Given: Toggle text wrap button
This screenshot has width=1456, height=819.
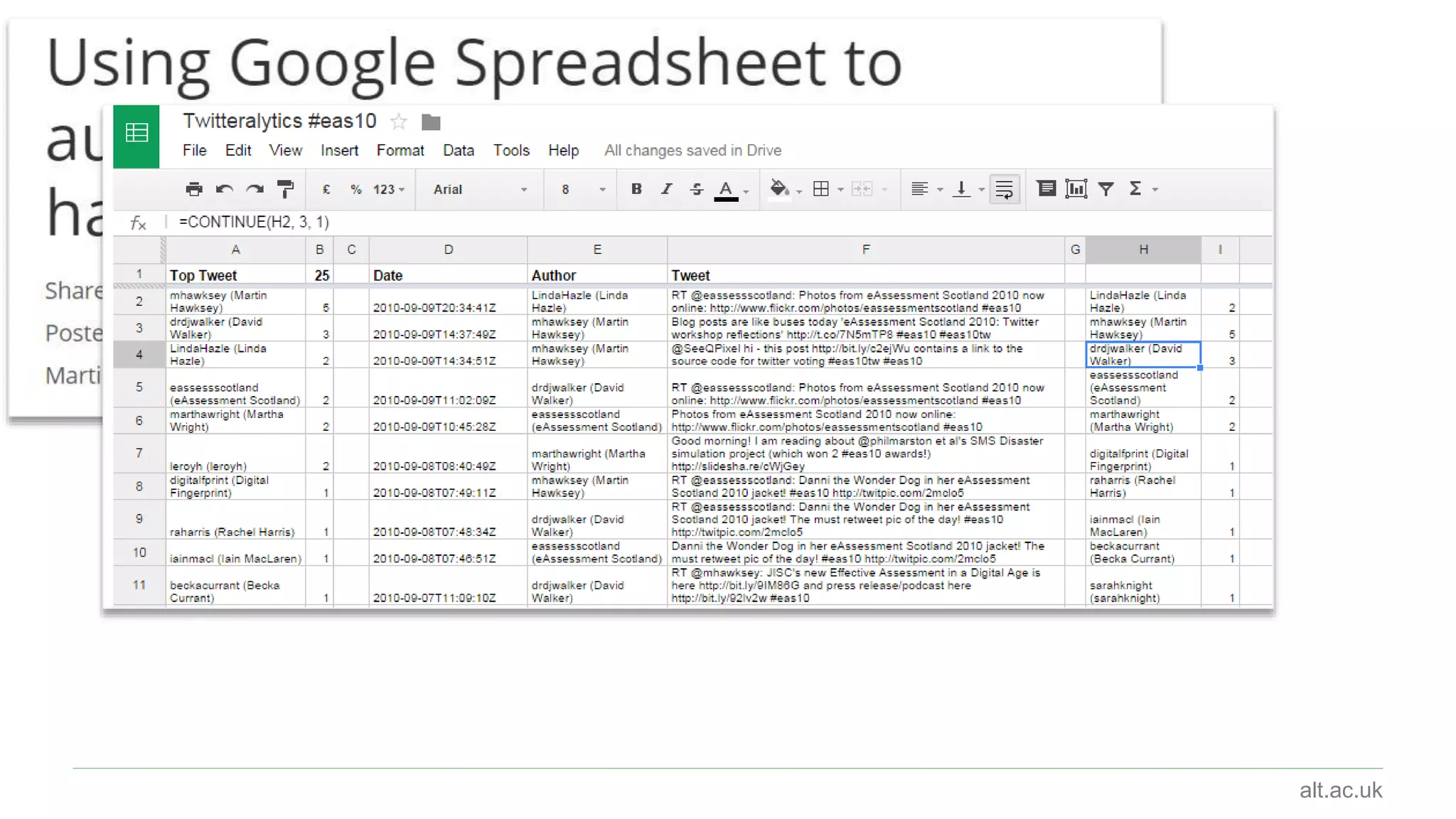Looking at the screenshot, I should pos(1004,189).
